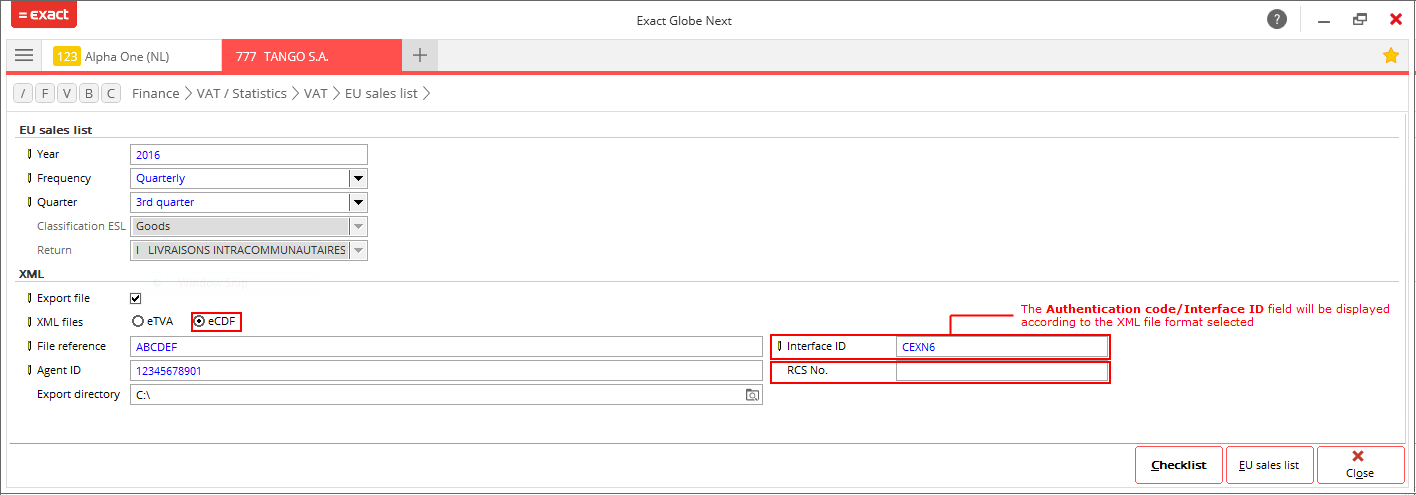Go to VAT breadcrumb item
Image resolution: width=1416 pixels, height=495 pixels.
[x=316, y=93]
